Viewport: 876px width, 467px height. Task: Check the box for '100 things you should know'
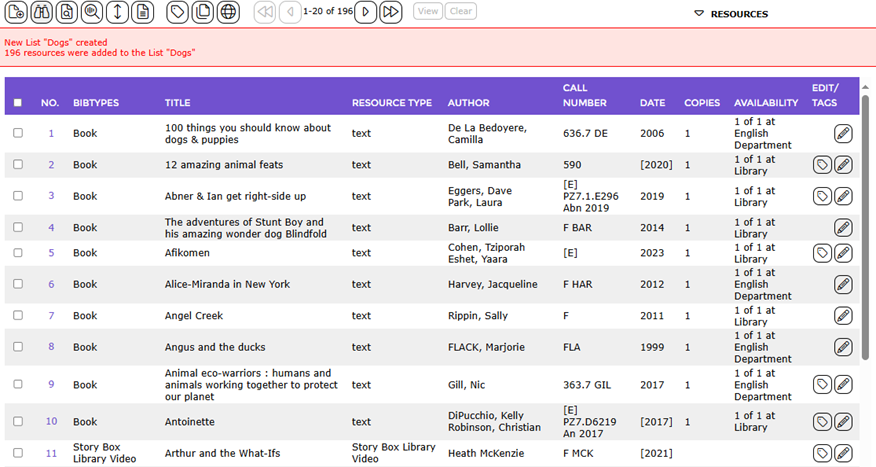(x=18, y=133)
